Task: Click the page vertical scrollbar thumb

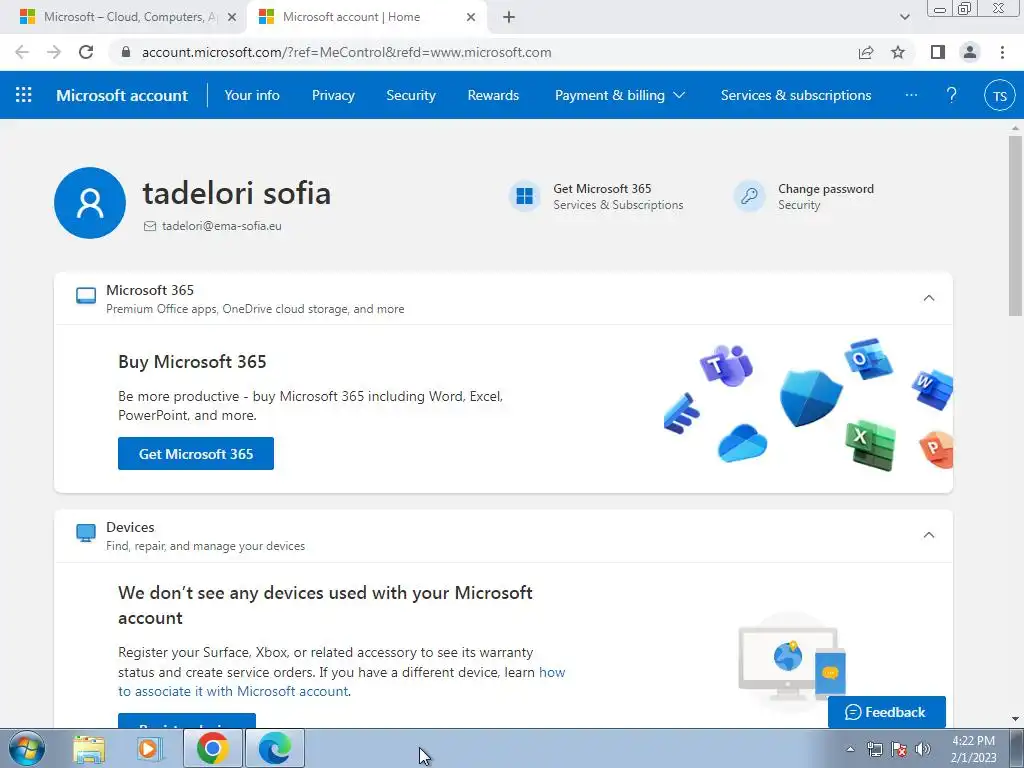Action: tap(1015, 225)
